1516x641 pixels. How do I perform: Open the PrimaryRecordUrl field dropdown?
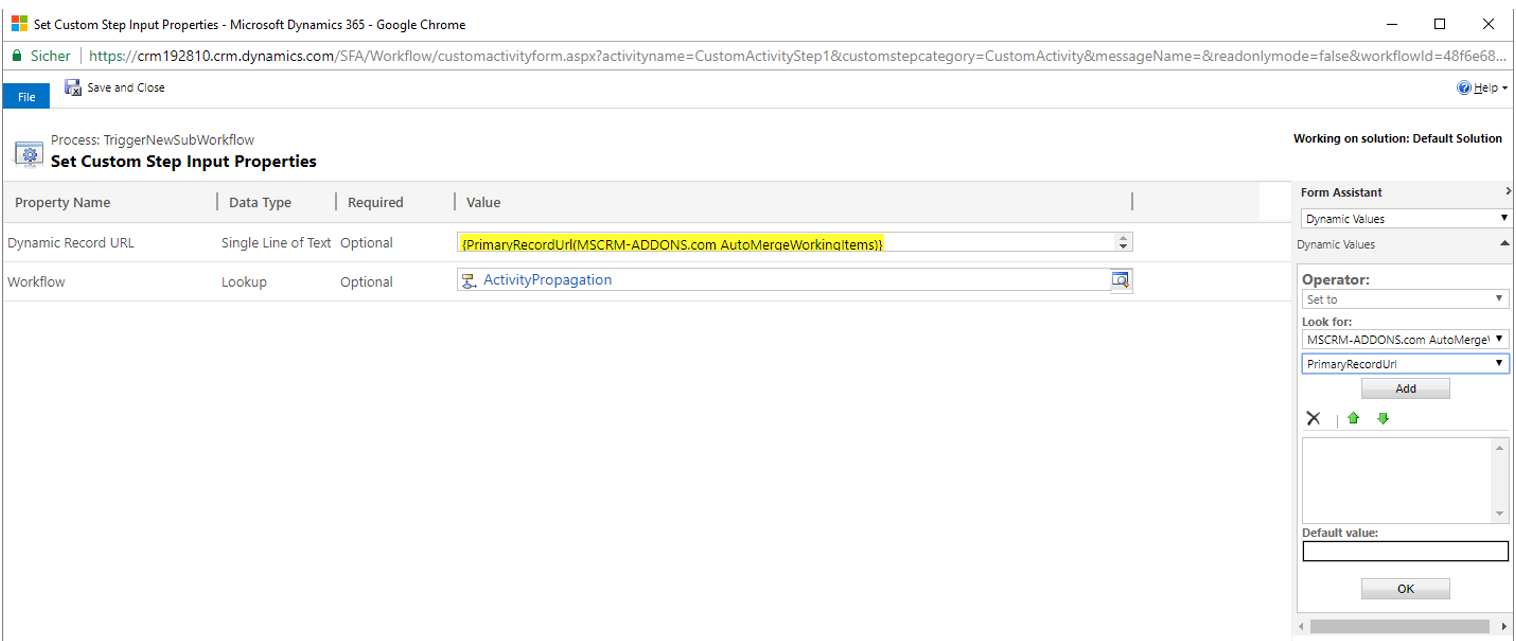pyautogui.click(x=1405, y=364)
